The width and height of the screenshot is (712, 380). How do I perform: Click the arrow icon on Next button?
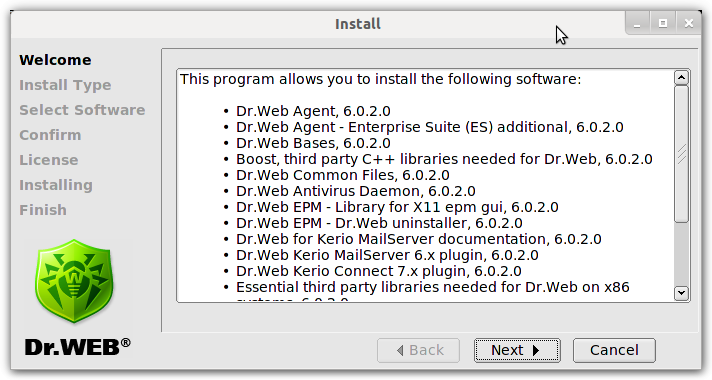click(536, 350)
